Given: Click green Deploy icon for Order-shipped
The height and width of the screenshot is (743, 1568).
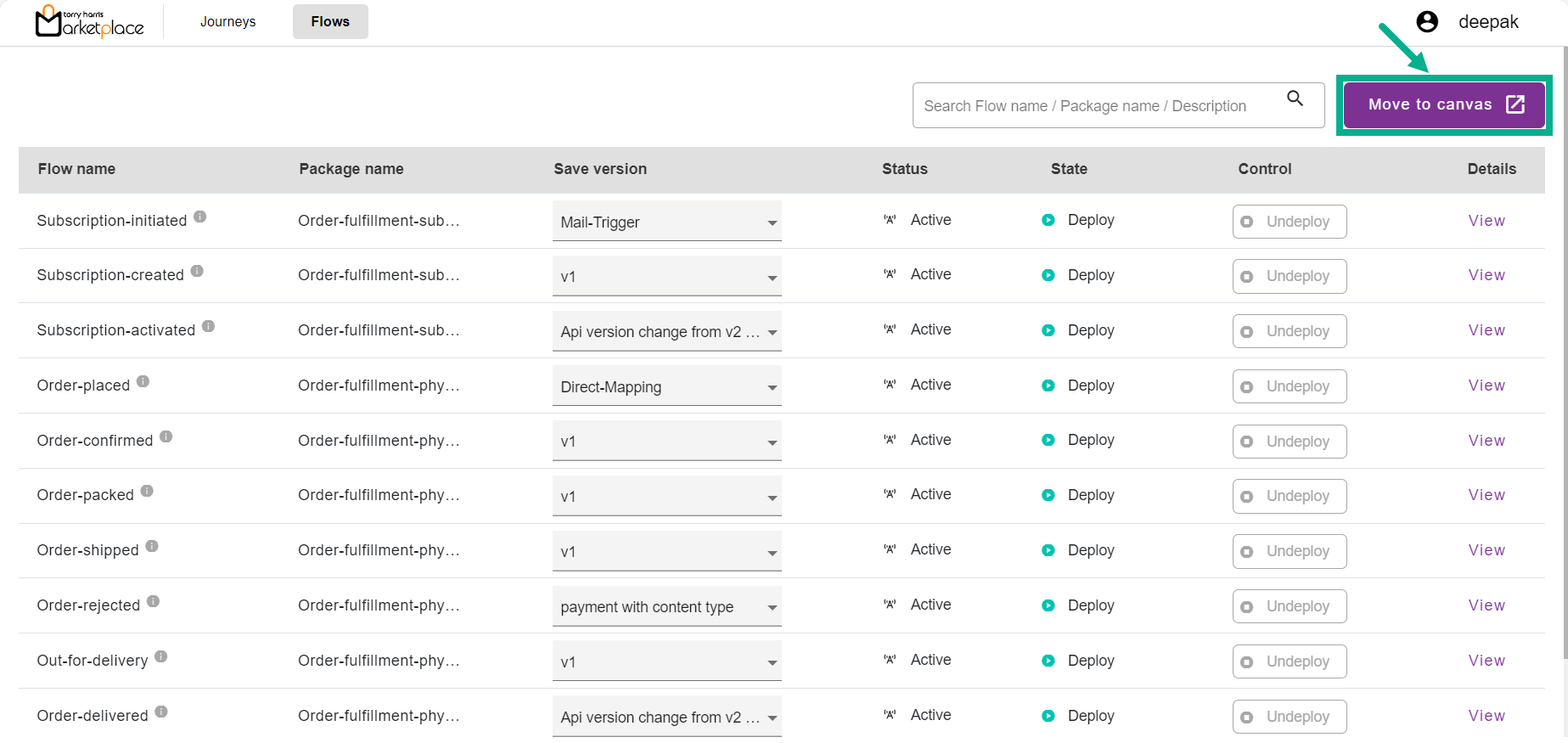Looking at the screenshot, I should pos(1048,550).
